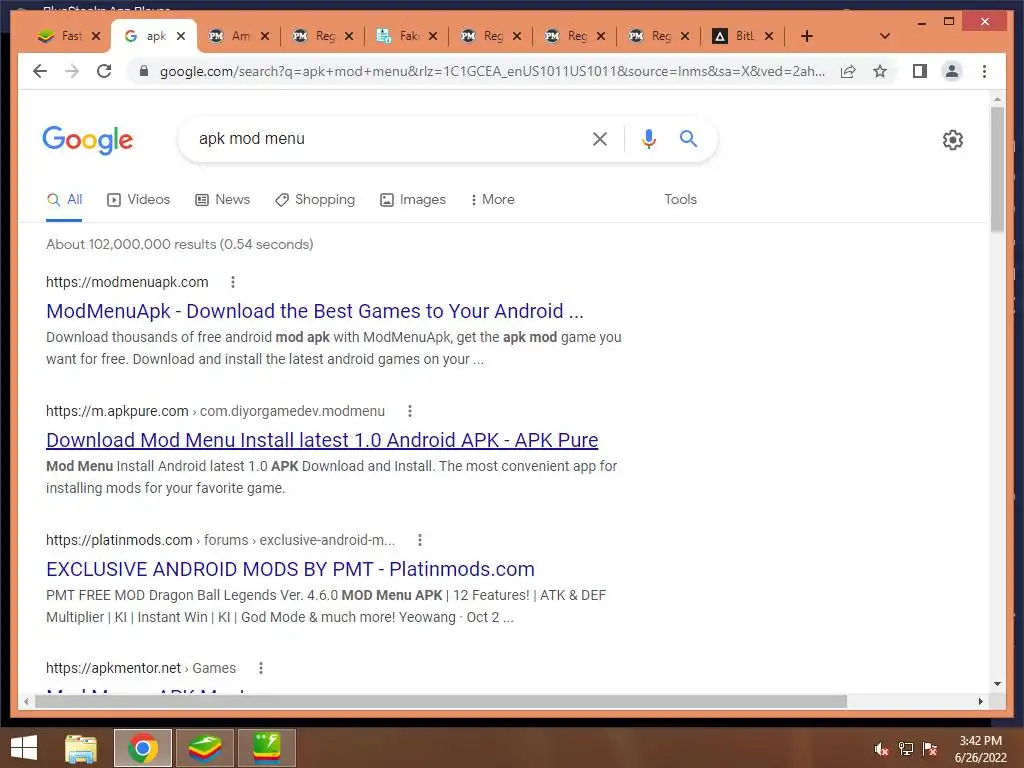Viewport: 1024px width, 768px height.
Task: Click the scroll down arrow
Action: 997,684
